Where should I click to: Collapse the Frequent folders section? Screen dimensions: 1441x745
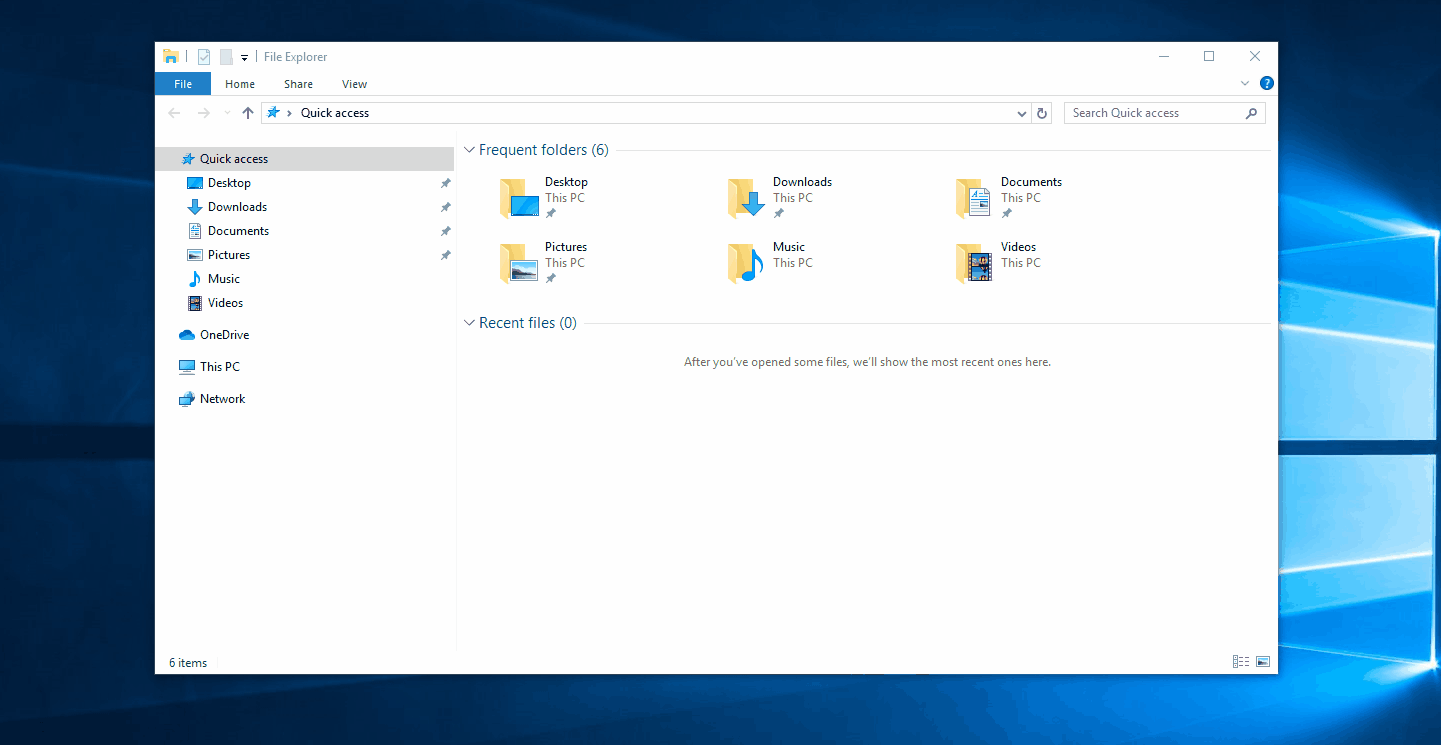469,150
